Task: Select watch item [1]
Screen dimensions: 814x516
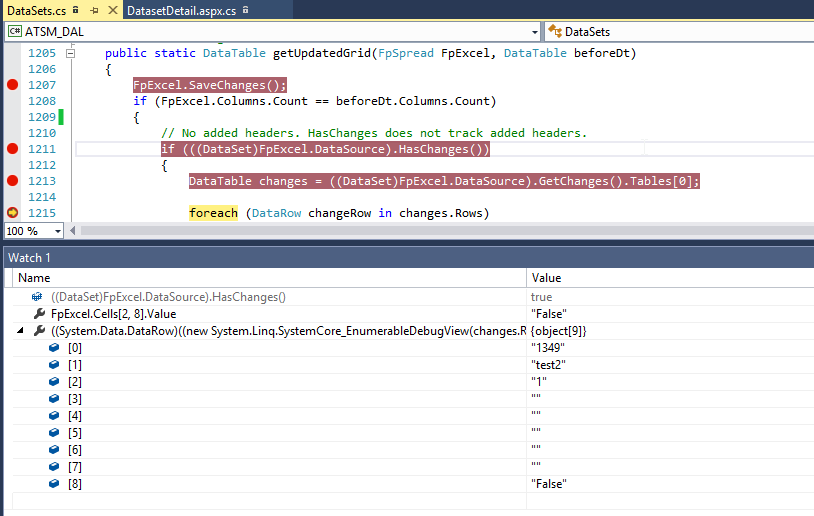Action: tap(75, 365)
